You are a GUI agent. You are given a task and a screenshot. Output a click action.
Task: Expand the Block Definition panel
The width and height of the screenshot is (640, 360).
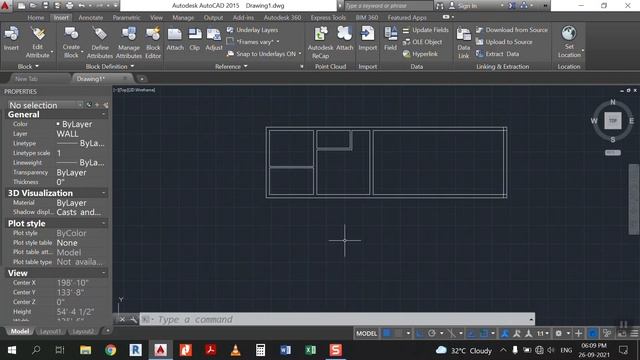tap(110, 66)
